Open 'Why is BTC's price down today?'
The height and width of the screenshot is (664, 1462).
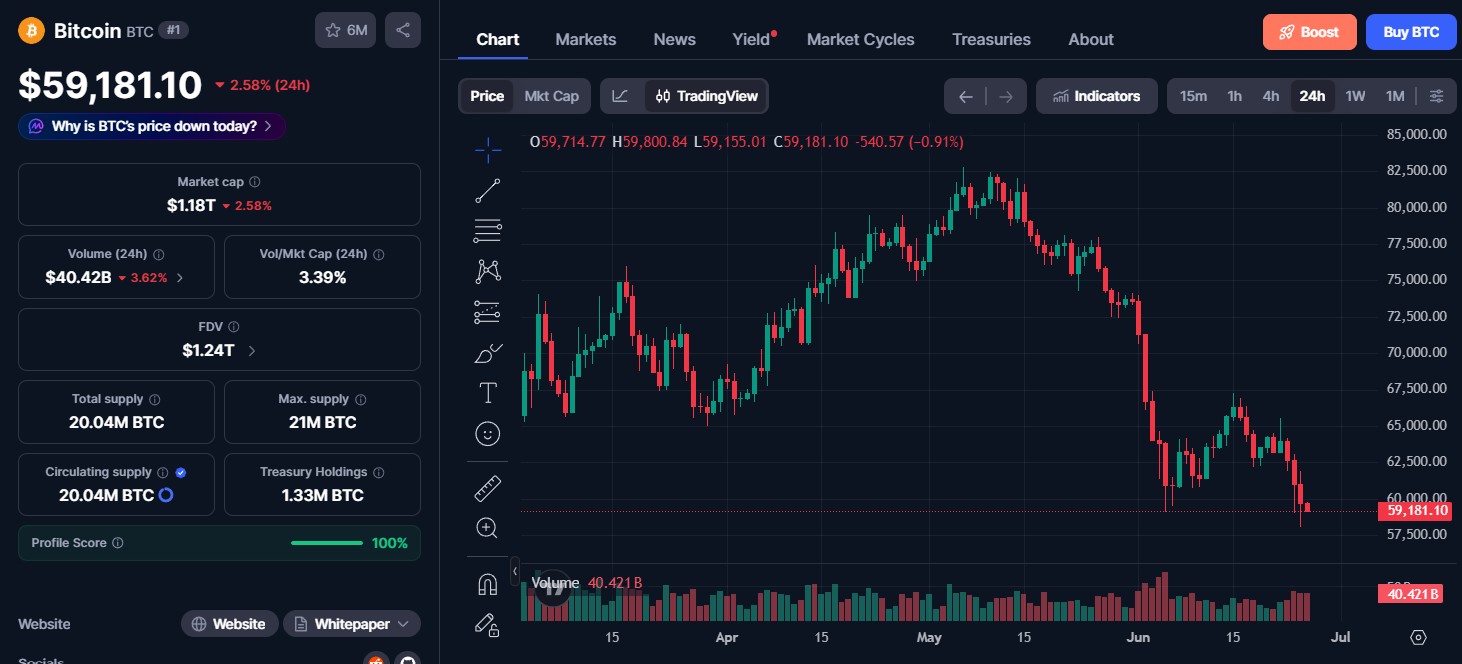[152, 126]
